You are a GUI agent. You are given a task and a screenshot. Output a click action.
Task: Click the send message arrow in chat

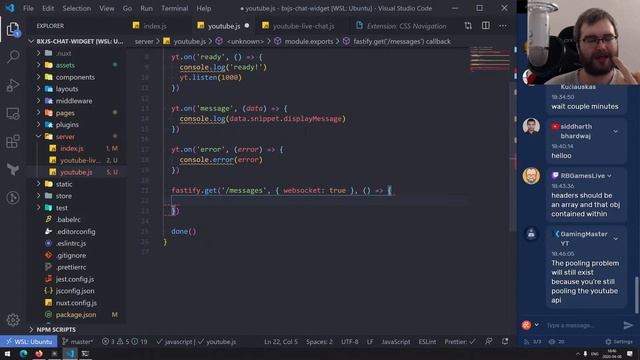pos(628,325)
